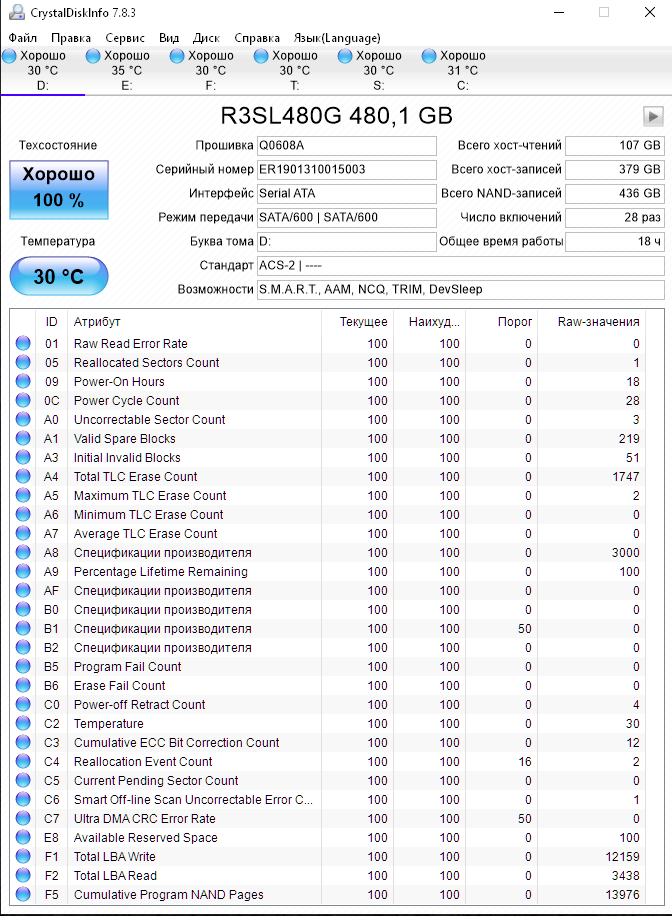Image resolution: width=672 pixels, height=916 pixels.
Task: Click the 30 °C temperature button
Action: pyautogui.click(x=59, y=276)
